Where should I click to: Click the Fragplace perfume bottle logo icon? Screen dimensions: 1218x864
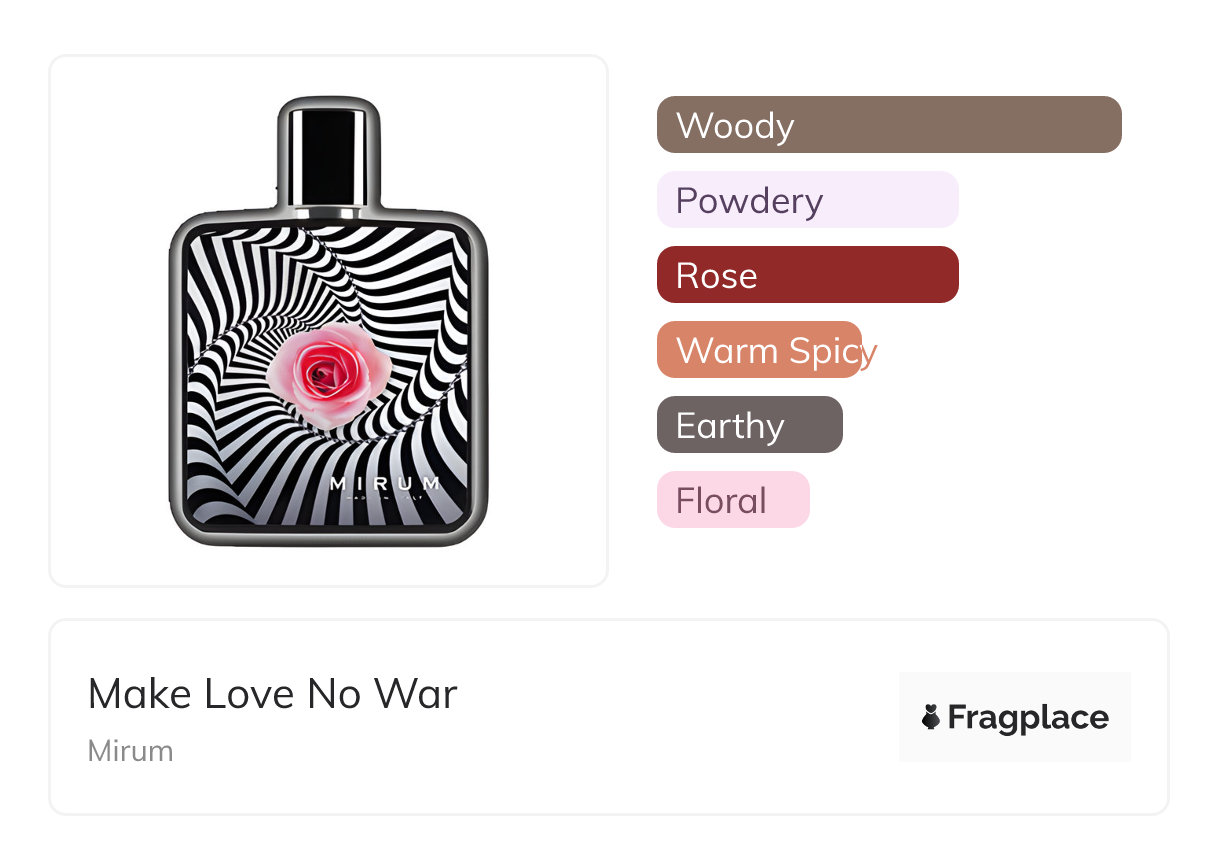tap(931, 717)
